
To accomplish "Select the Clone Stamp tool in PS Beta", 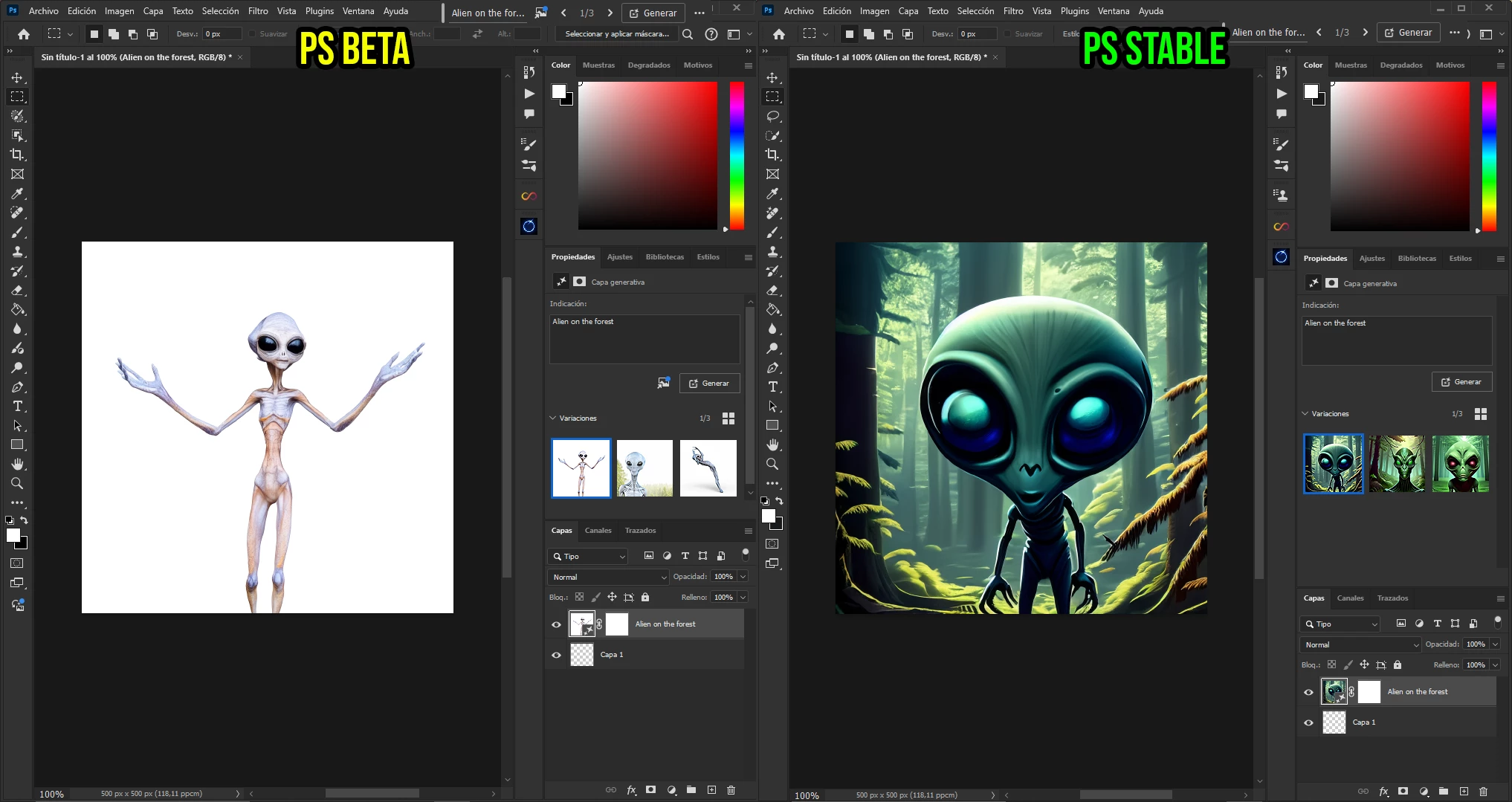I will [17, 251].
